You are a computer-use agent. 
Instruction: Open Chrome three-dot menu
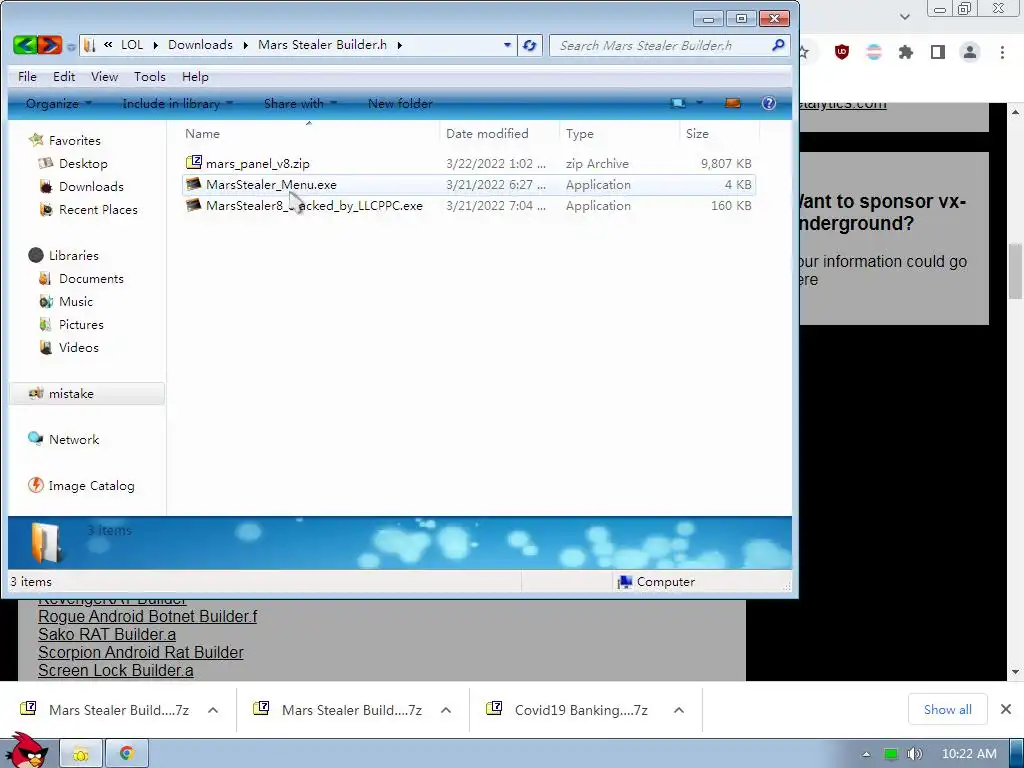click(1002, 52)
